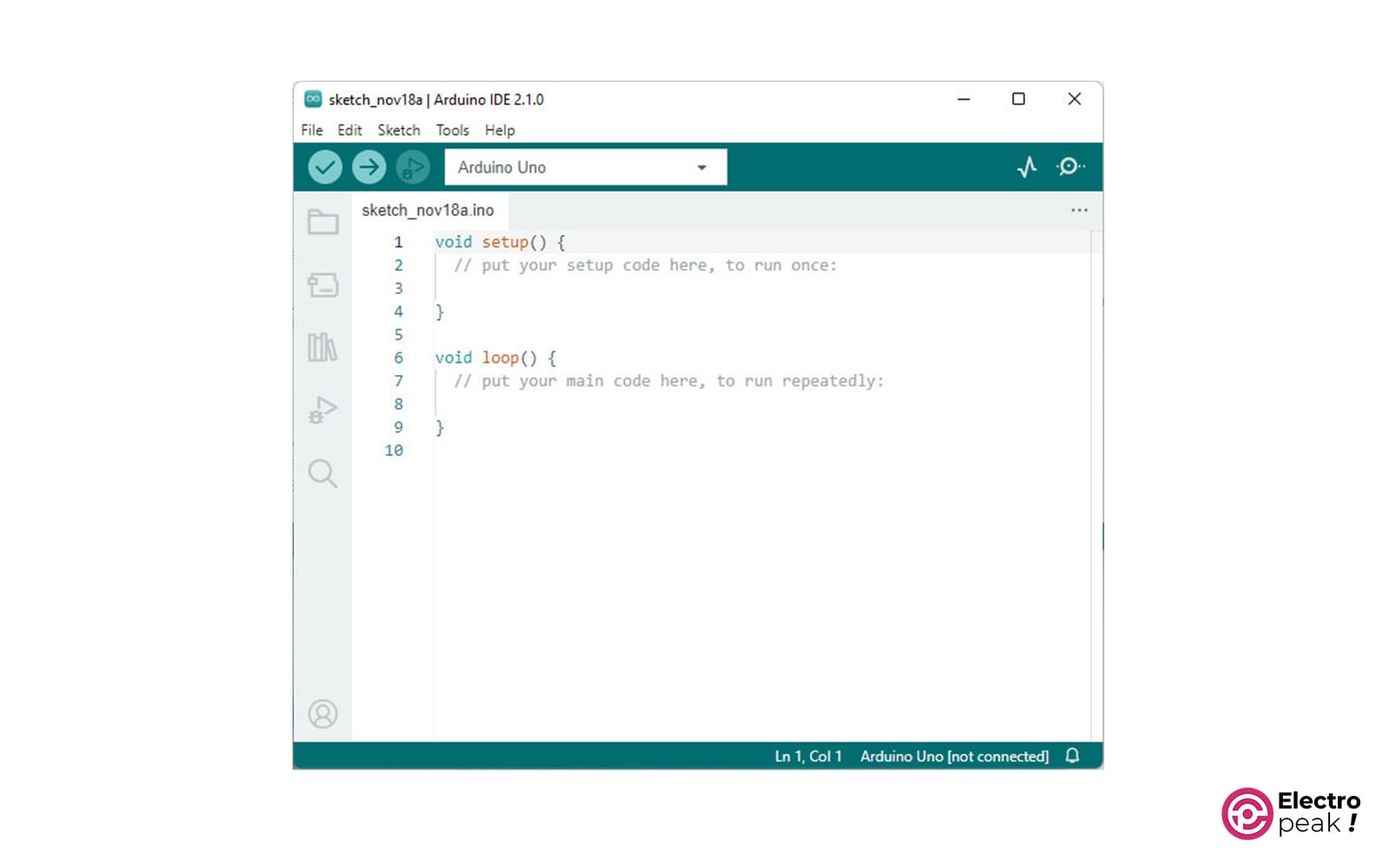Click line number 5 in gutter
This screenshot has width=1389, height=868.
pos(398,335)
